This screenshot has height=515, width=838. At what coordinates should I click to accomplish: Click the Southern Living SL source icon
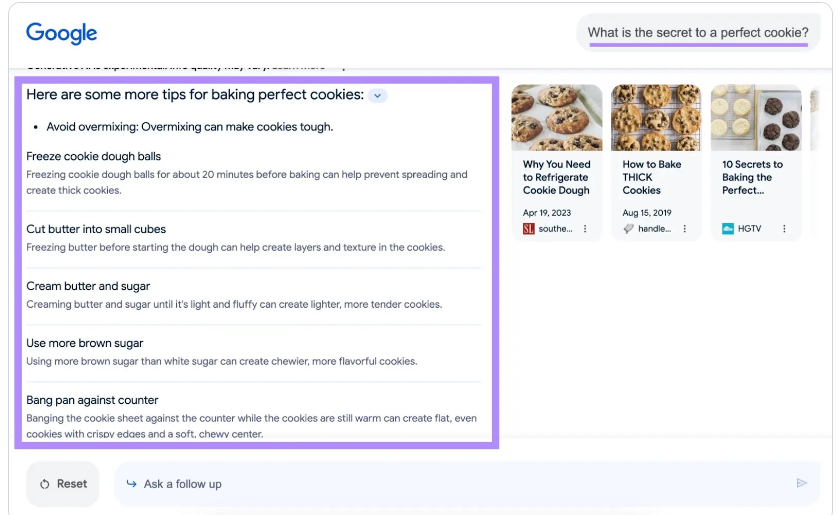coord(529,229)
